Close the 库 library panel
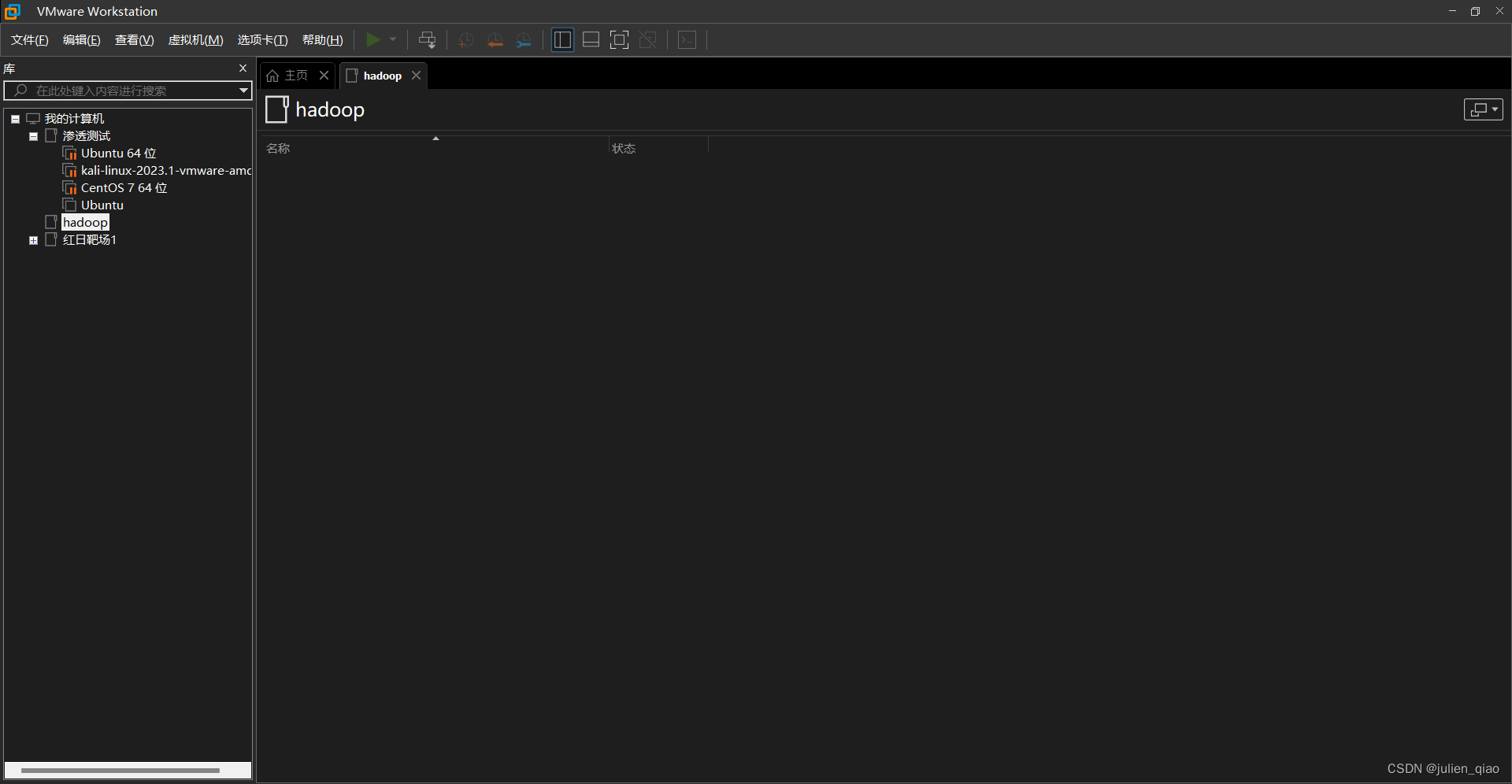 [x=243, y=68]
